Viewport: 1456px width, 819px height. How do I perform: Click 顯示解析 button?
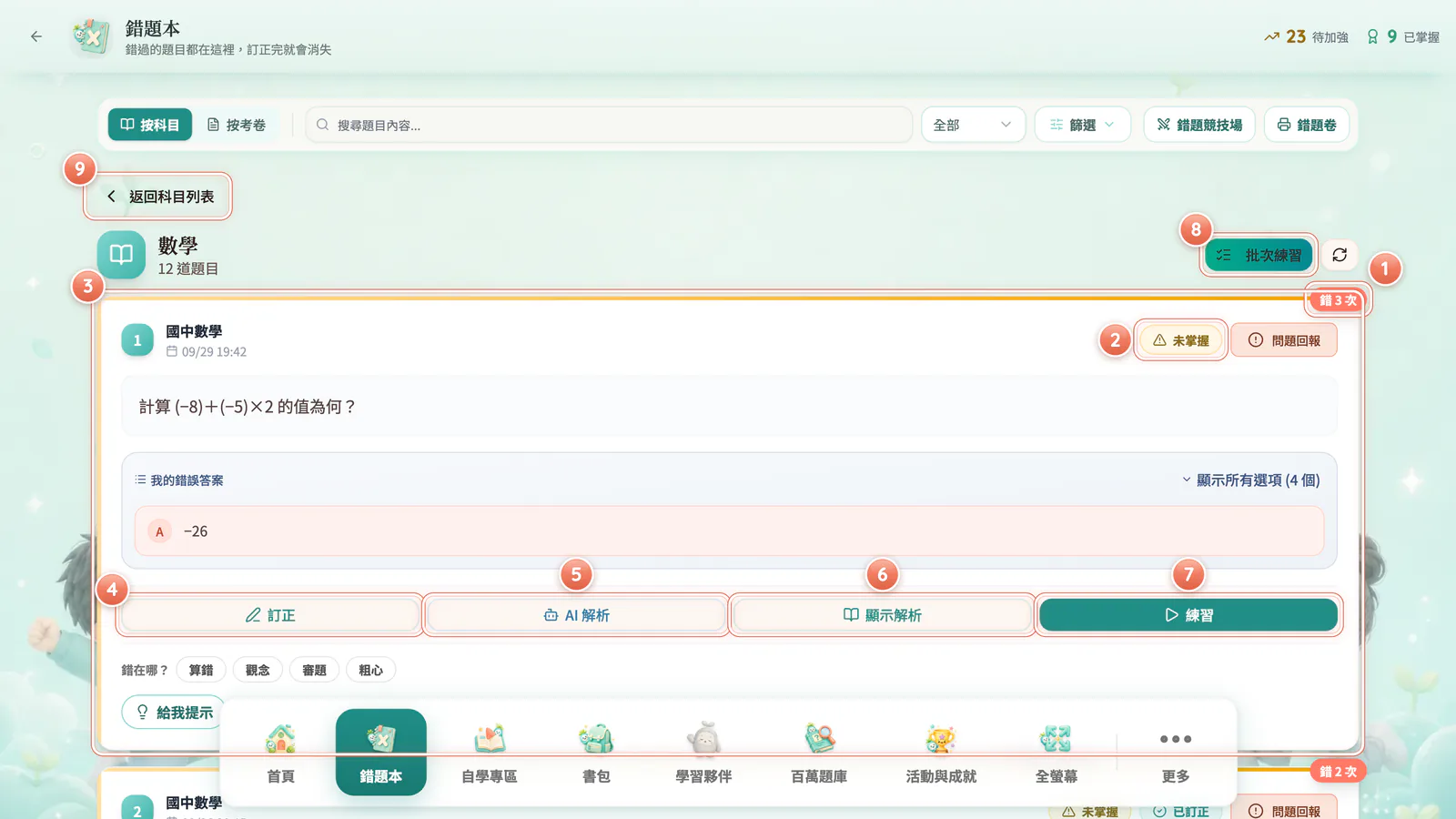(882, 615)
